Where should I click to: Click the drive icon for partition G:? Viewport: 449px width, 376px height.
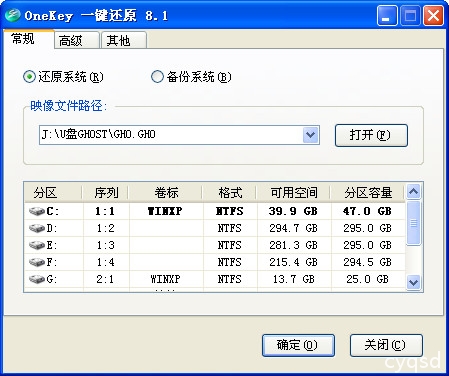pos(37,279)
